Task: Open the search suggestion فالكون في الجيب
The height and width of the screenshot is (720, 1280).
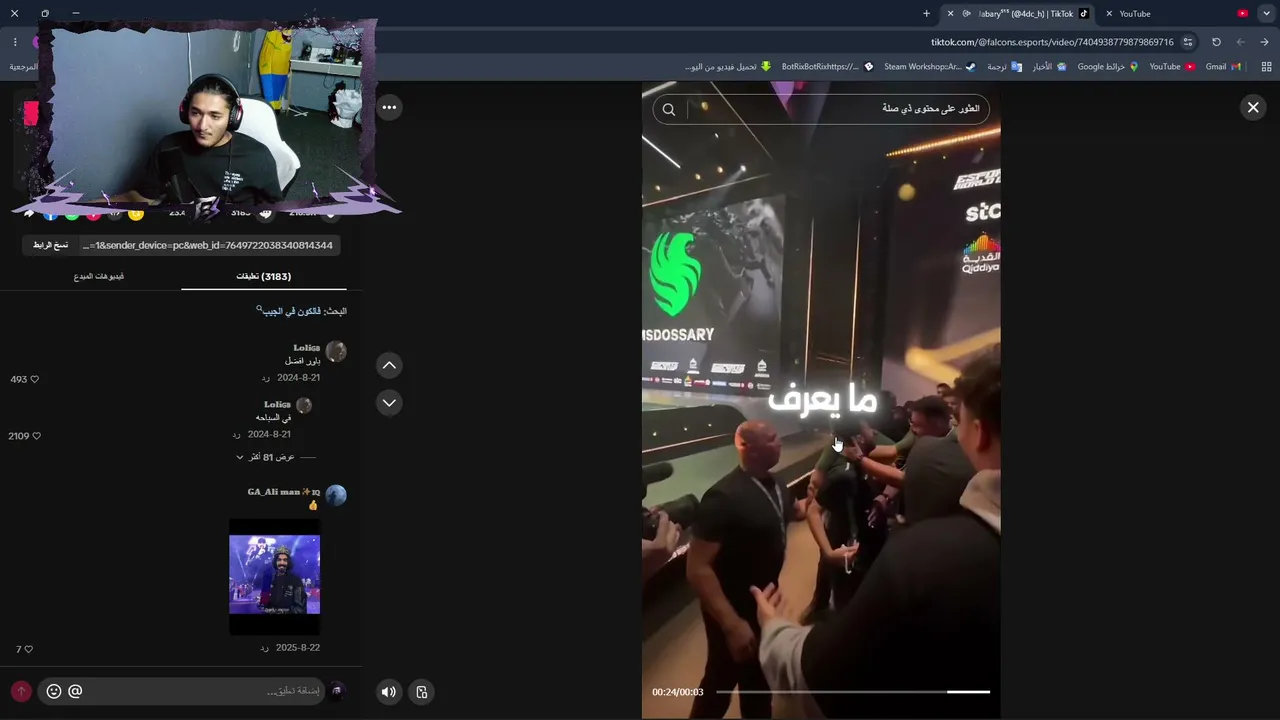Action: 301,311
